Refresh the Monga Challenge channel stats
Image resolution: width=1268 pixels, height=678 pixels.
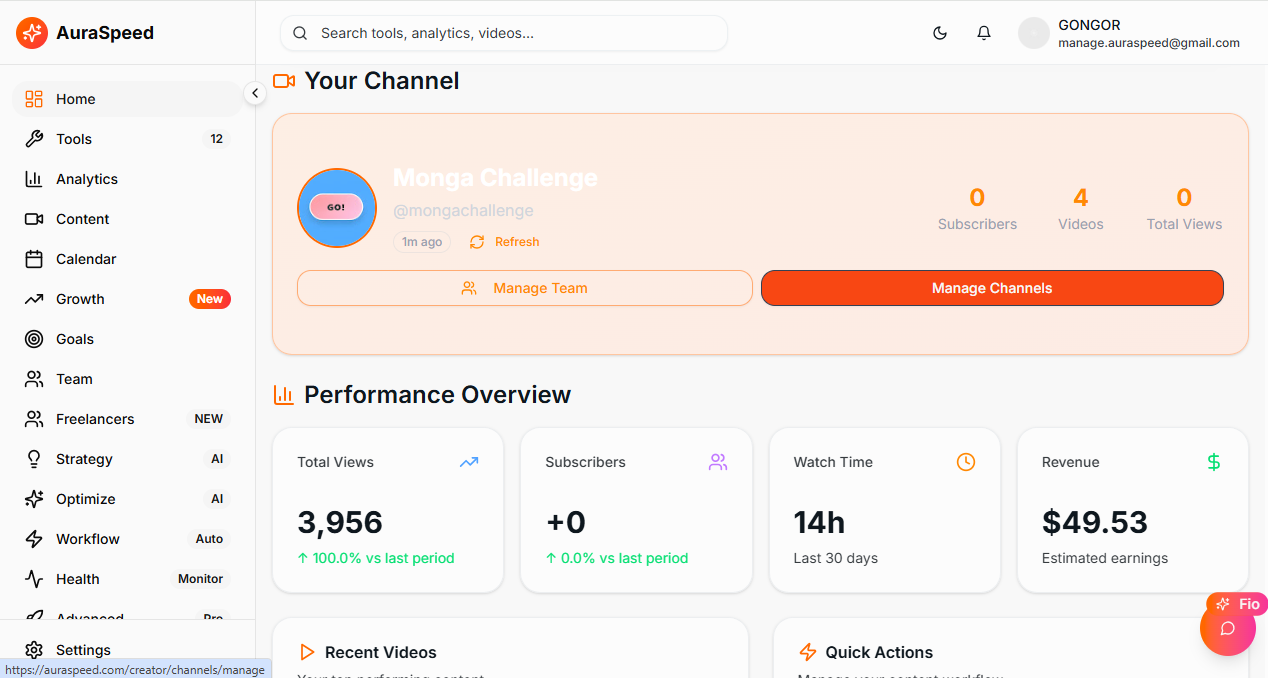(503, 241)
